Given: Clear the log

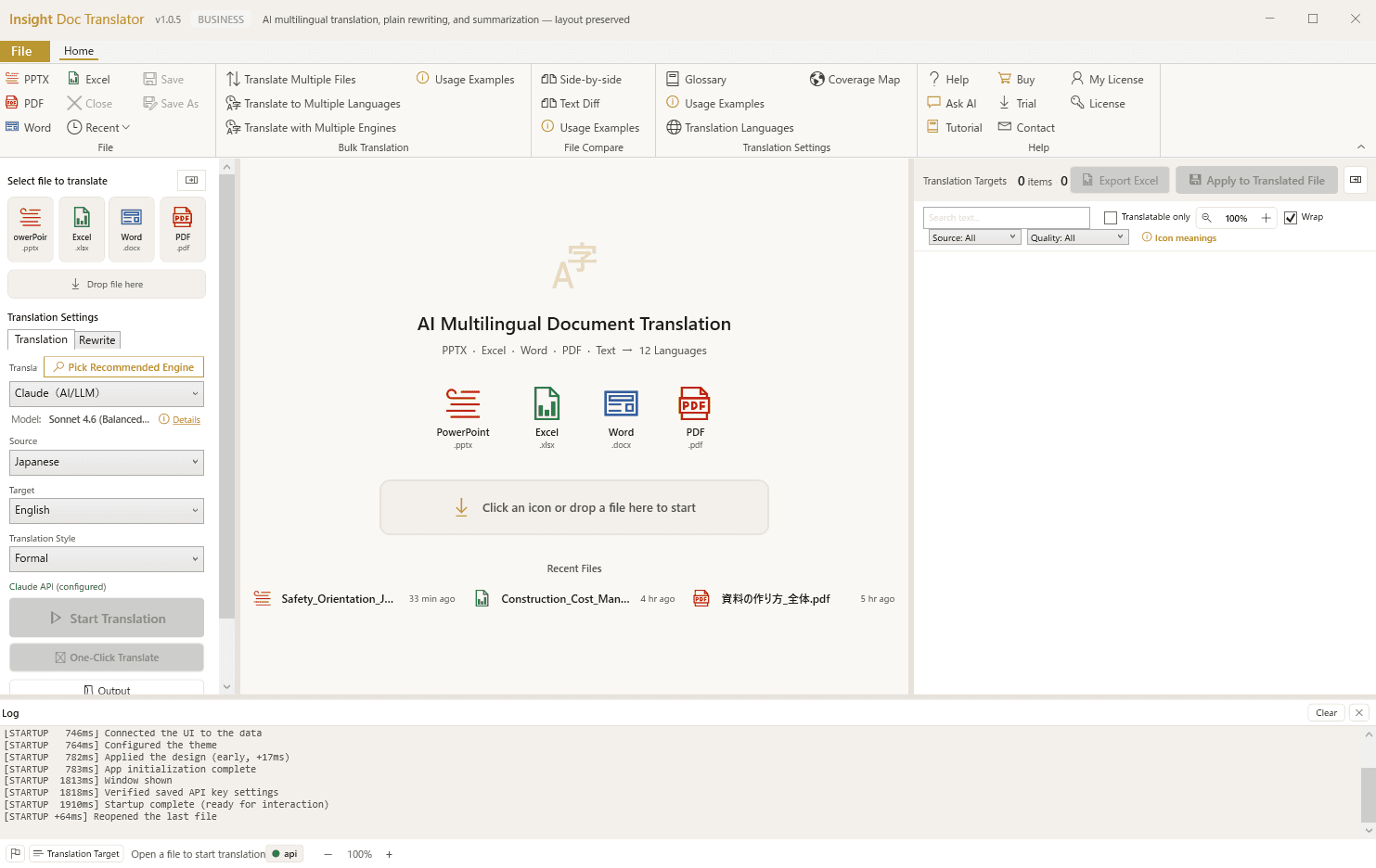Looking at the screenshot, I should click(x=1326, y=712).
